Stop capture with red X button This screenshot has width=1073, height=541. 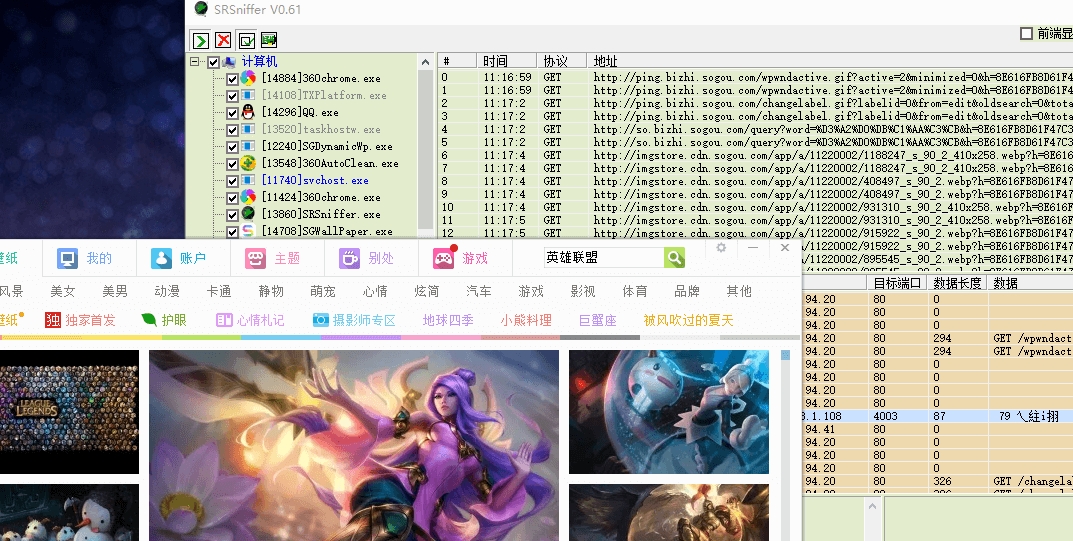[223, 40]
